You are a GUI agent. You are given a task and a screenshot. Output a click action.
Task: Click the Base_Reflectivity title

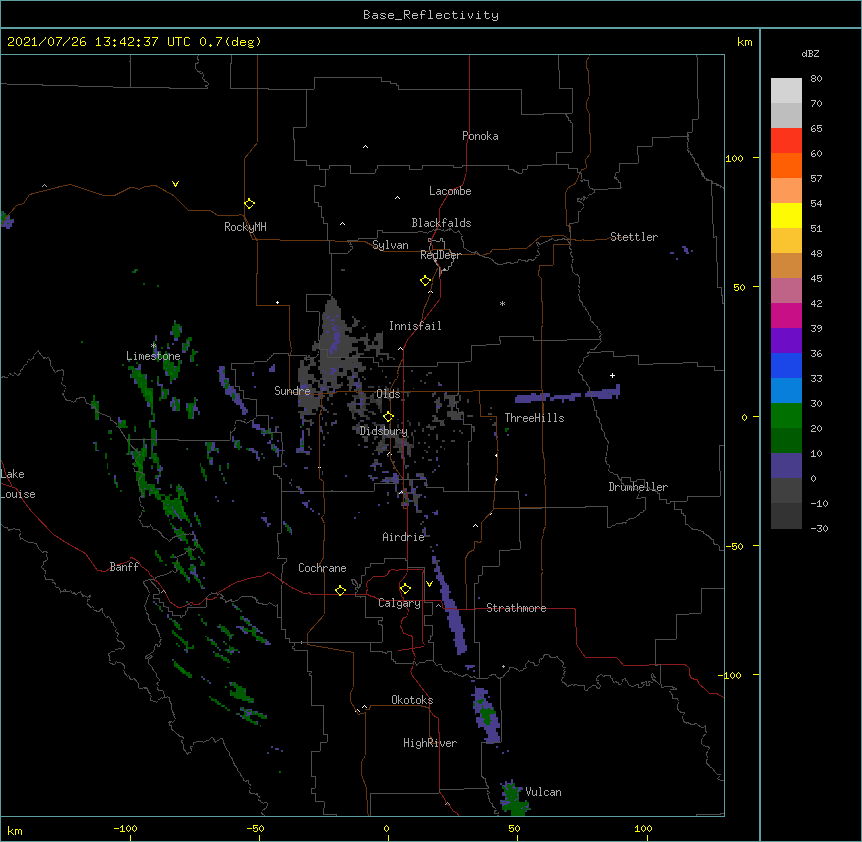click(431, 15)
